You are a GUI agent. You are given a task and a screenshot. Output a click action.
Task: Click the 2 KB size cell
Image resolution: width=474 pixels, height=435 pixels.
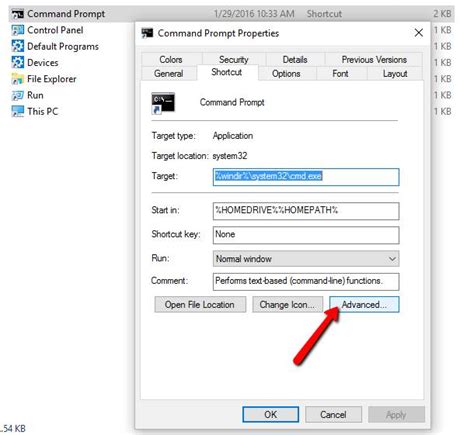coord(442,14)
